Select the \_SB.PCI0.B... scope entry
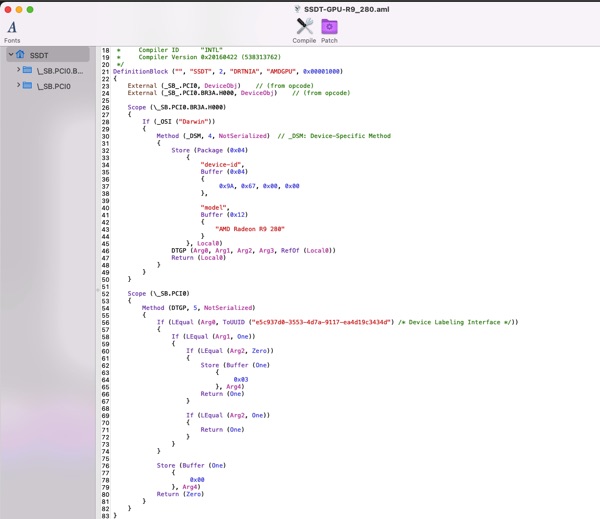The image size is (600, 519). (59, 71)
